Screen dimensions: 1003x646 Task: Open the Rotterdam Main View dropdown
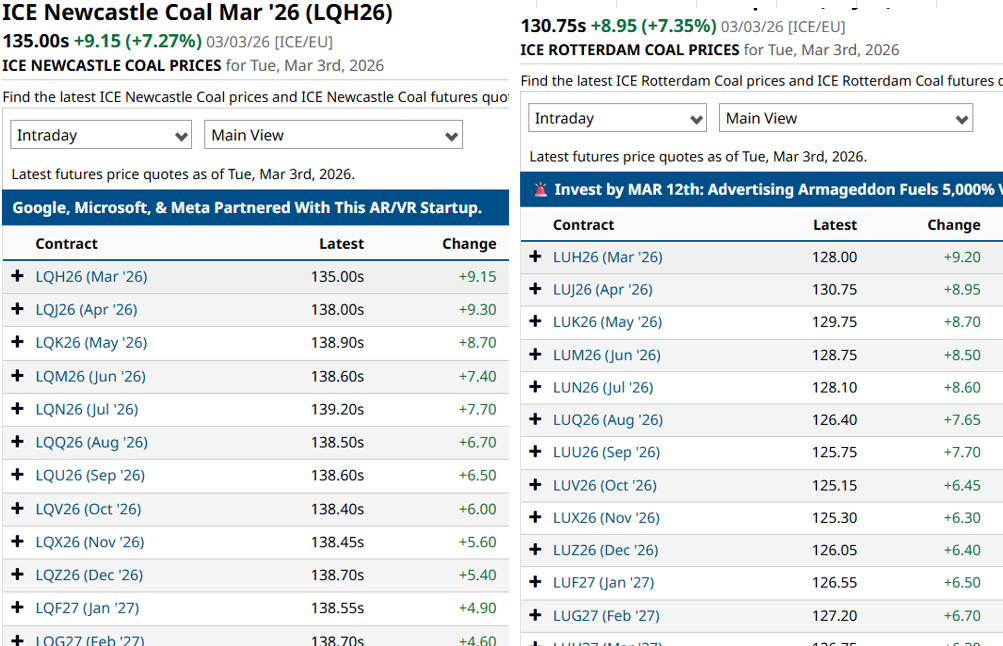tap(846, 118)
